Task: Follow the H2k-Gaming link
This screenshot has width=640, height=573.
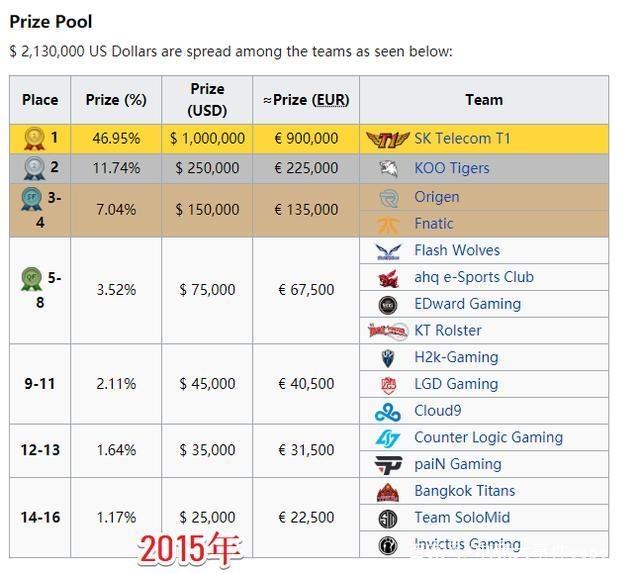Action: pyautogui.click(x=456, y=357)
